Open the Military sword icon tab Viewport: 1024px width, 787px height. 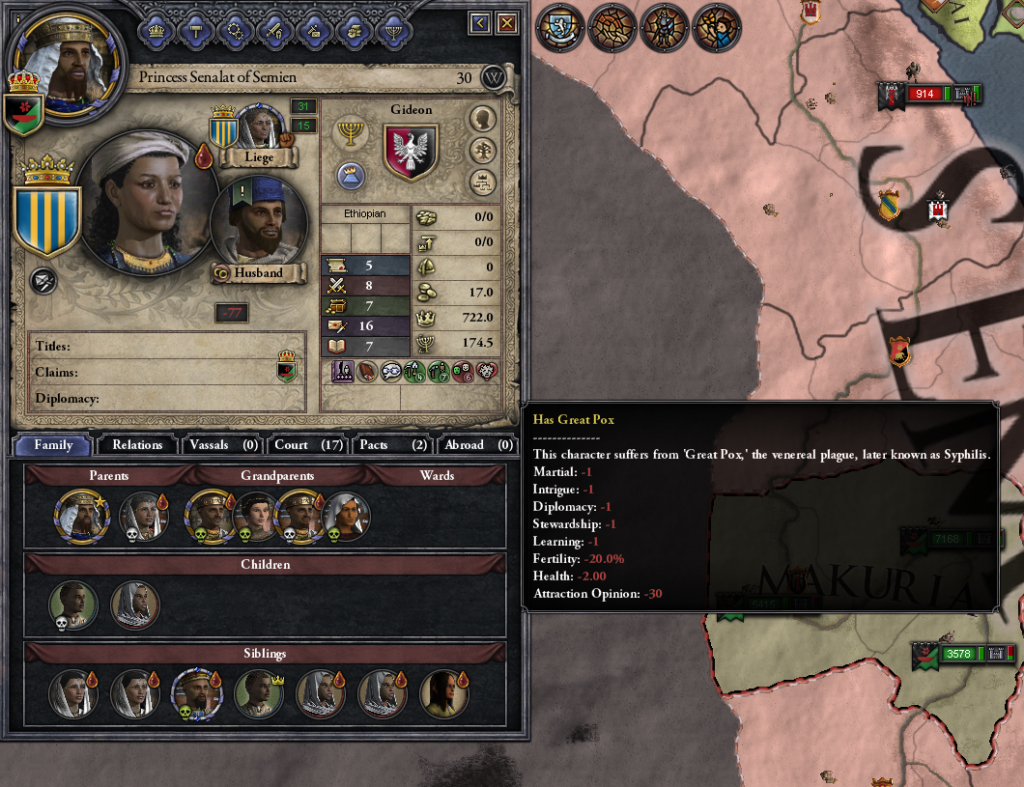pos(275,31)
